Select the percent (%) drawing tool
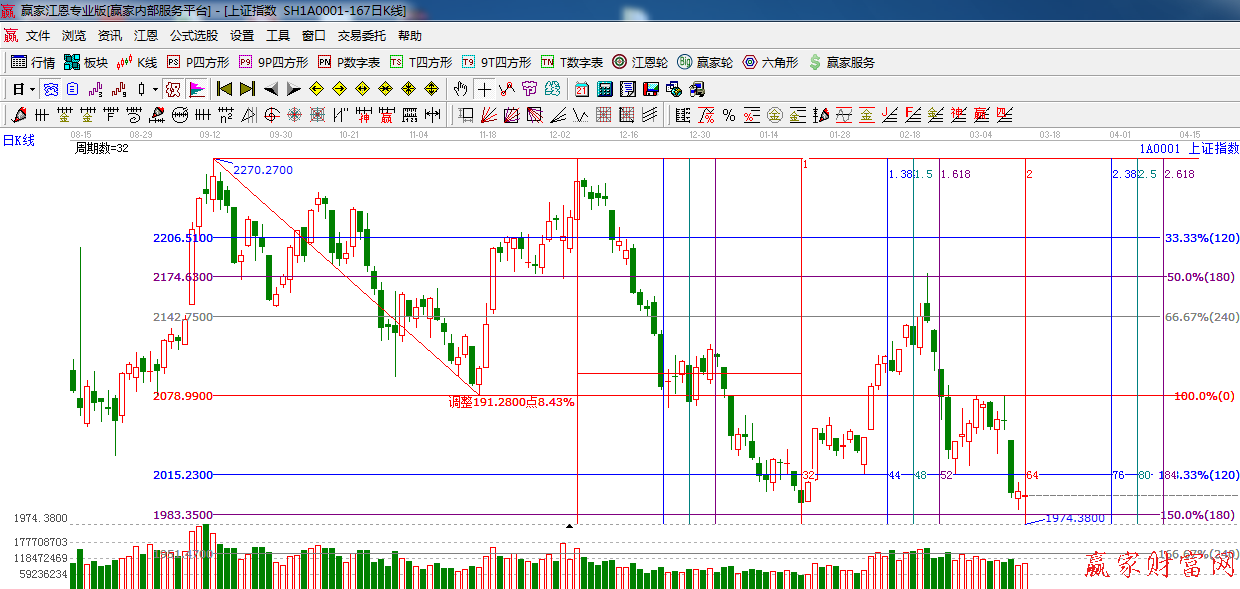This screenshot has width=1240, height=589. (x=729, y=115)
